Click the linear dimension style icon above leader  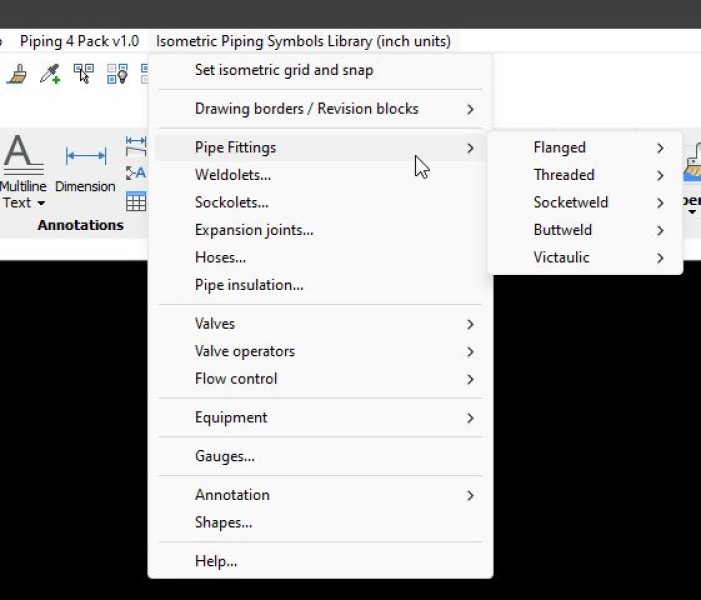(x=136, y=145)
